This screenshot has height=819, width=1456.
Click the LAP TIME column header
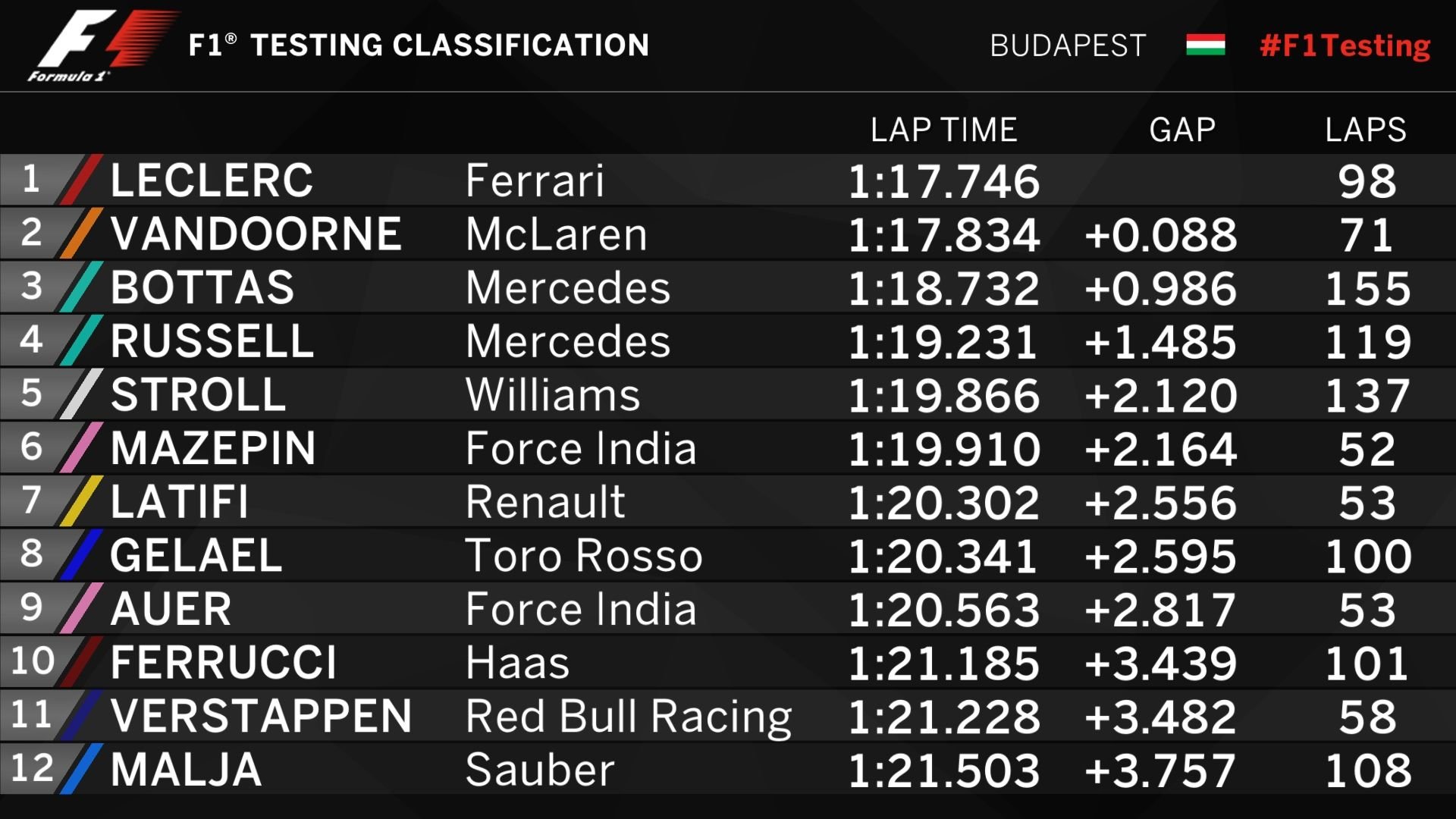(x=943, y=130)
